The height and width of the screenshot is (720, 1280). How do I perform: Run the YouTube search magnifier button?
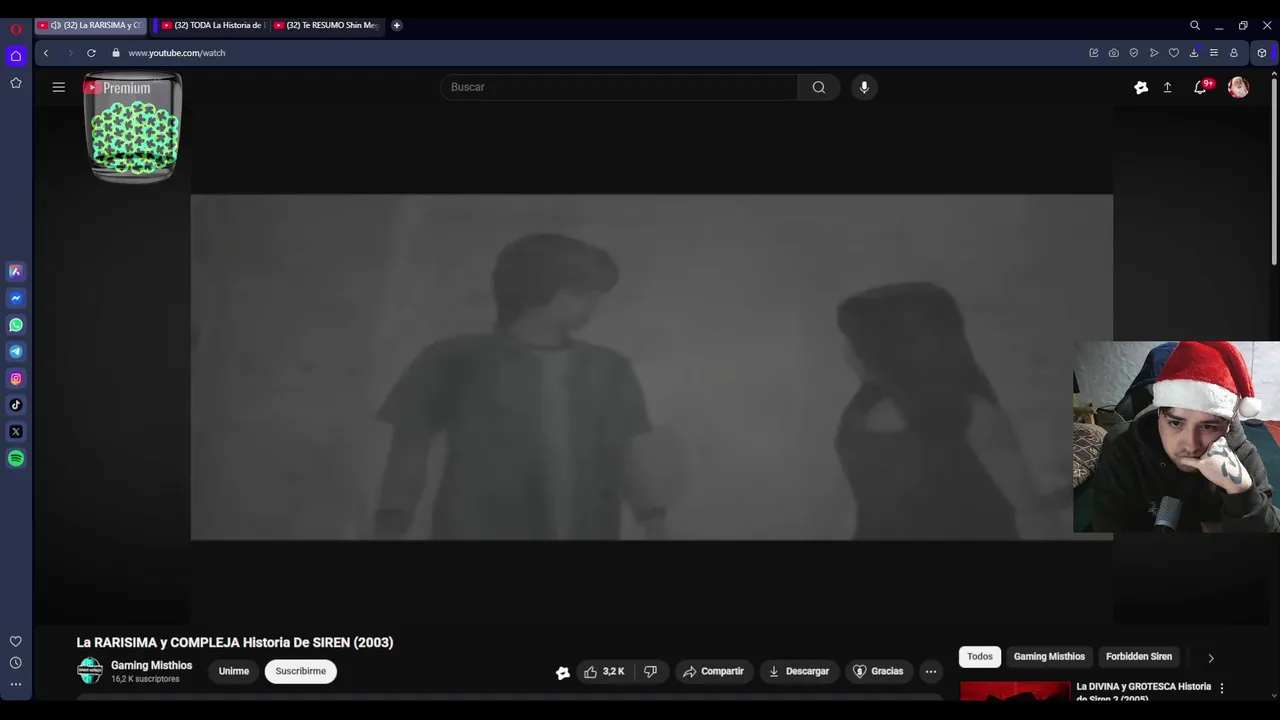819,87
